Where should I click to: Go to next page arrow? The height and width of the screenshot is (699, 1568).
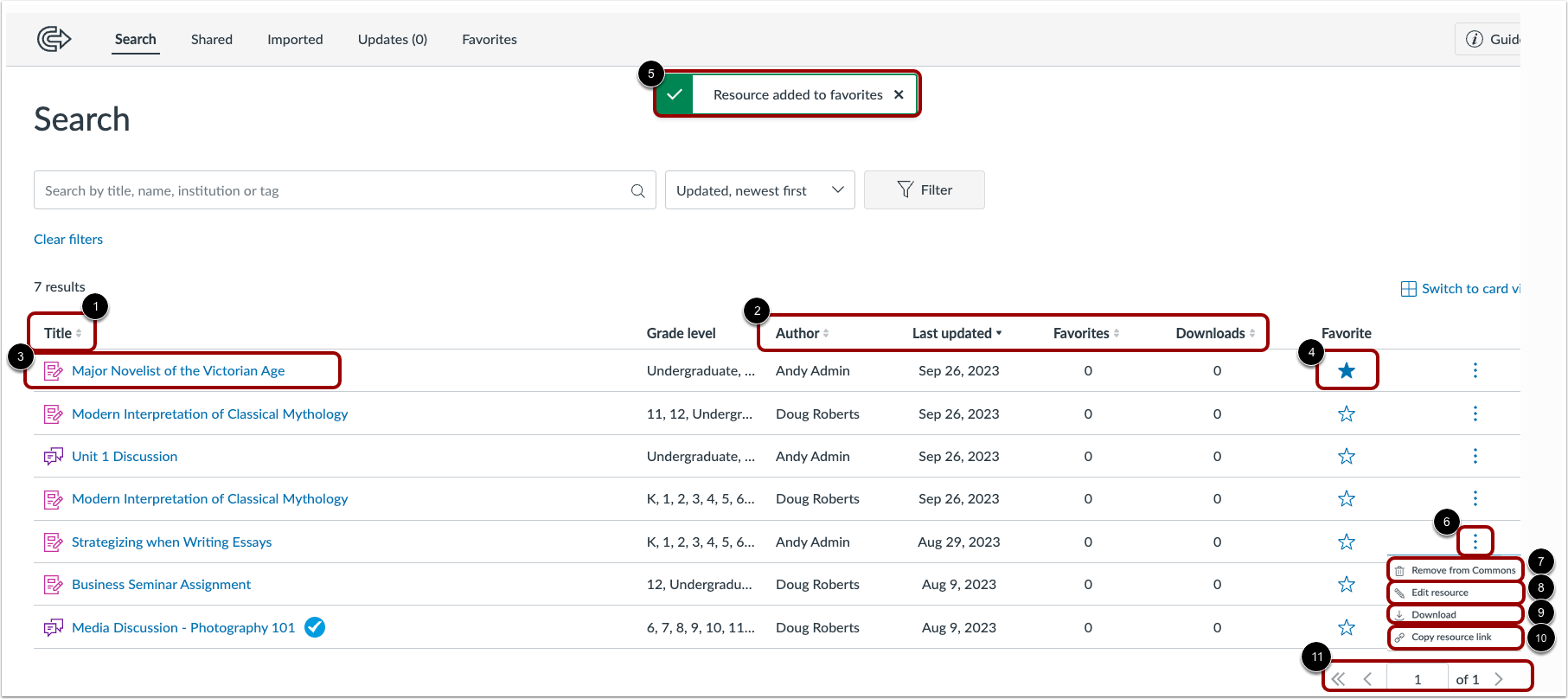click(x=1499, y=679)
